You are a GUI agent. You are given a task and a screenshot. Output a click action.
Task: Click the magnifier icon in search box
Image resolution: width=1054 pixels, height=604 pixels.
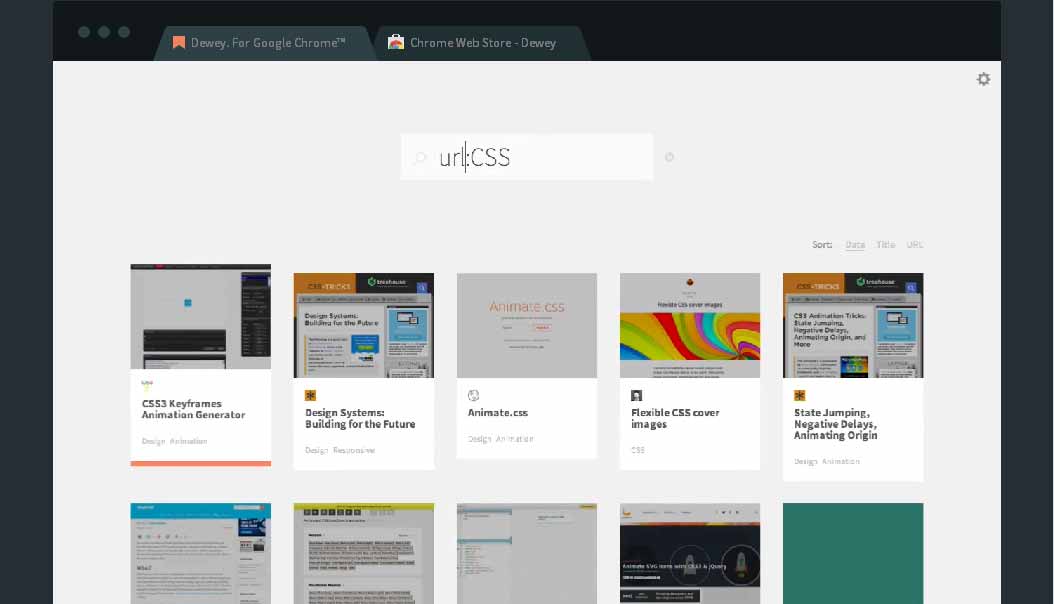(420, 158)
